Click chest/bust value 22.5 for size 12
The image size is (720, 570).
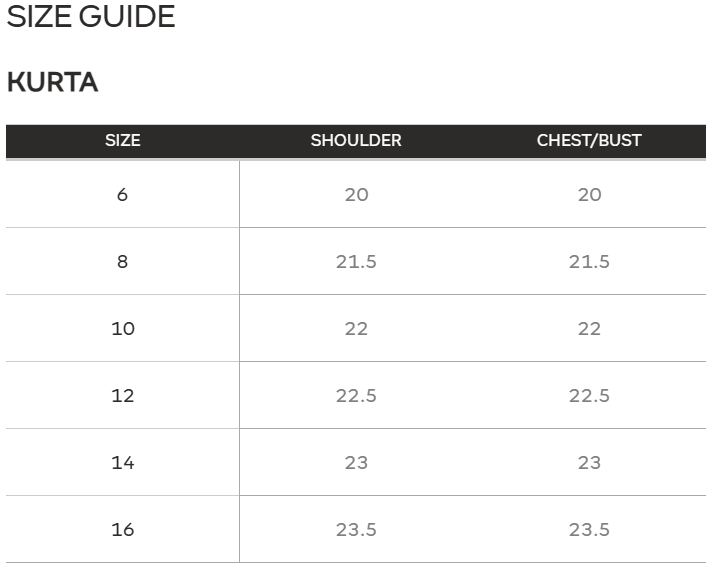point(589,396)
